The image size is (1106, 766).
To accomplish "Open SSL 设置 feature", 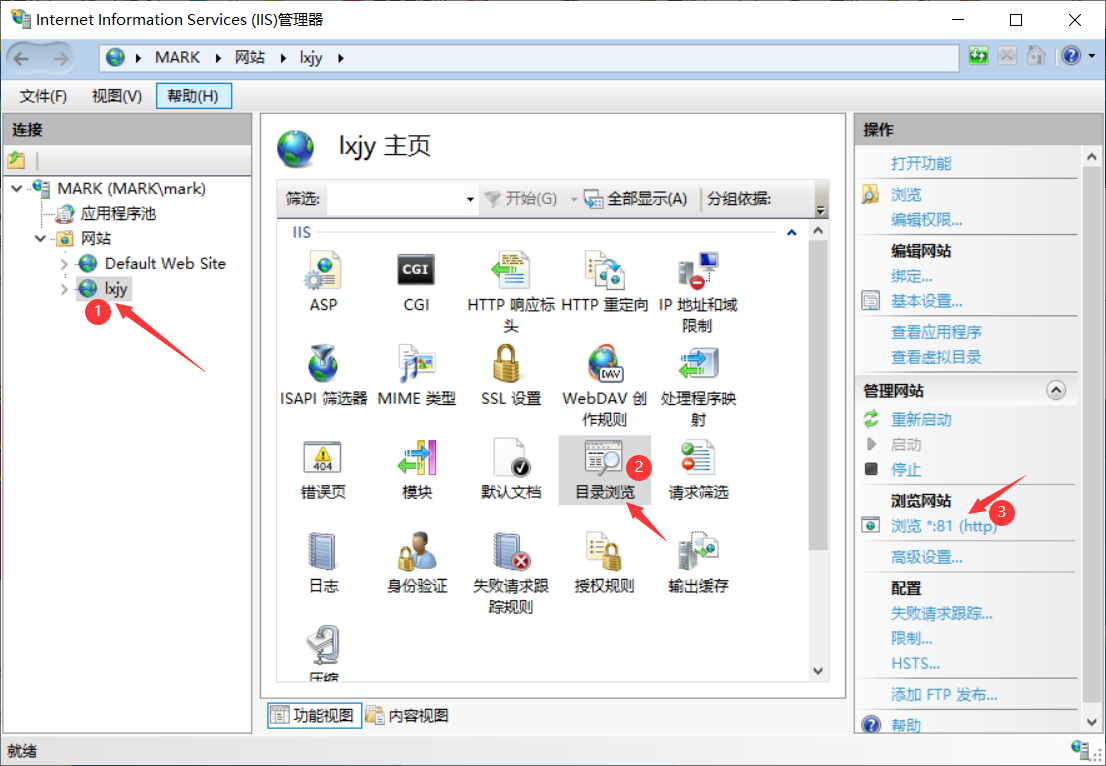I will point(511,375).
